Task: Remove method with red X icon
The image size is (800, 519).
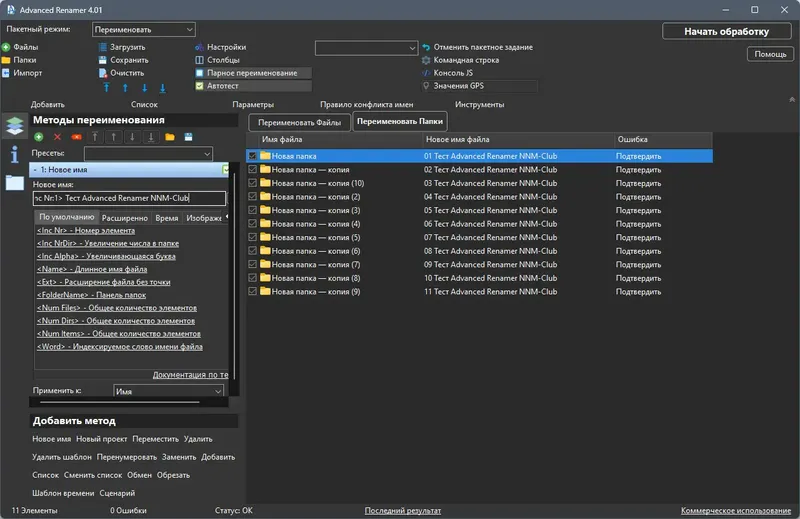Action: tap(57, 137)
